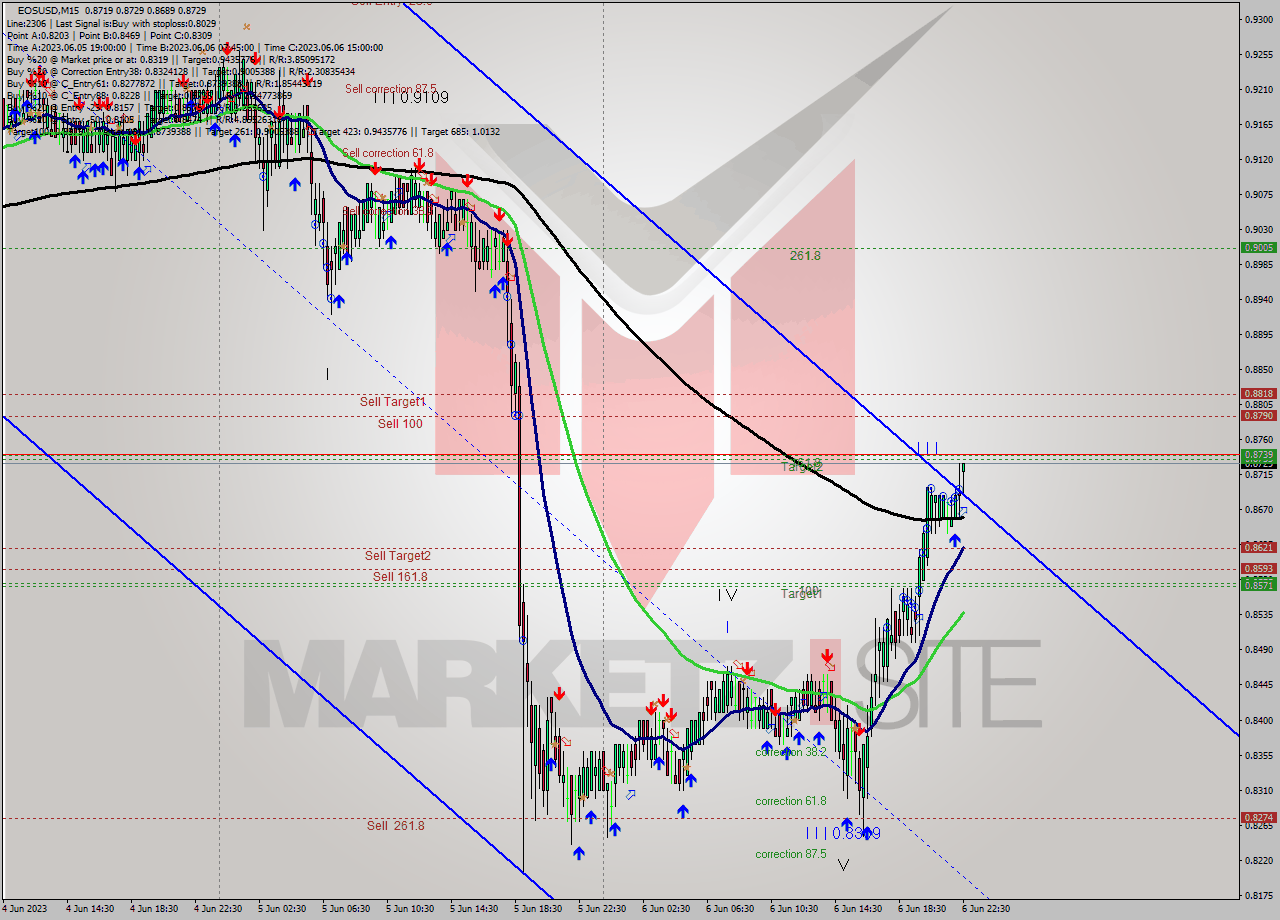Click the 'I I I 0.9109' wave label
The height and width of the screenshot is (920, 1280).
[x=411, y=98]
